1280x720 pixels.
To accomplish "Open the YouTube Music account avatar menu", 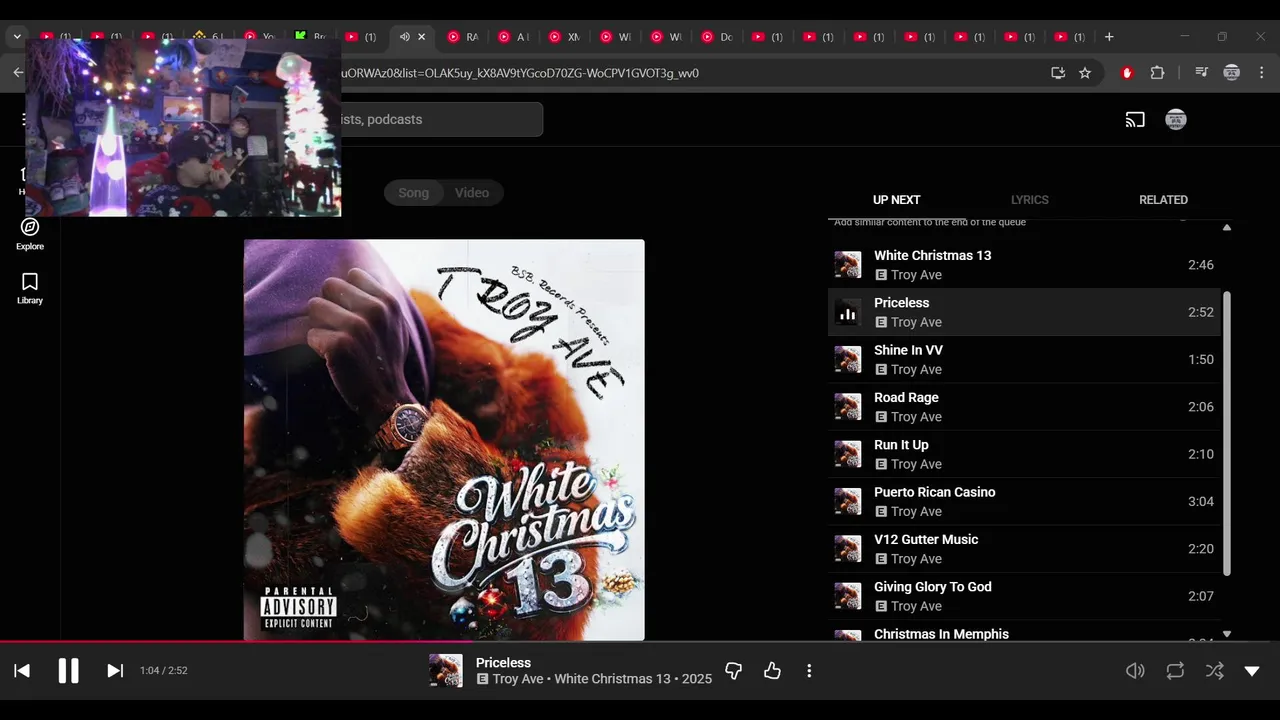I will click(x=1176, y=120).
